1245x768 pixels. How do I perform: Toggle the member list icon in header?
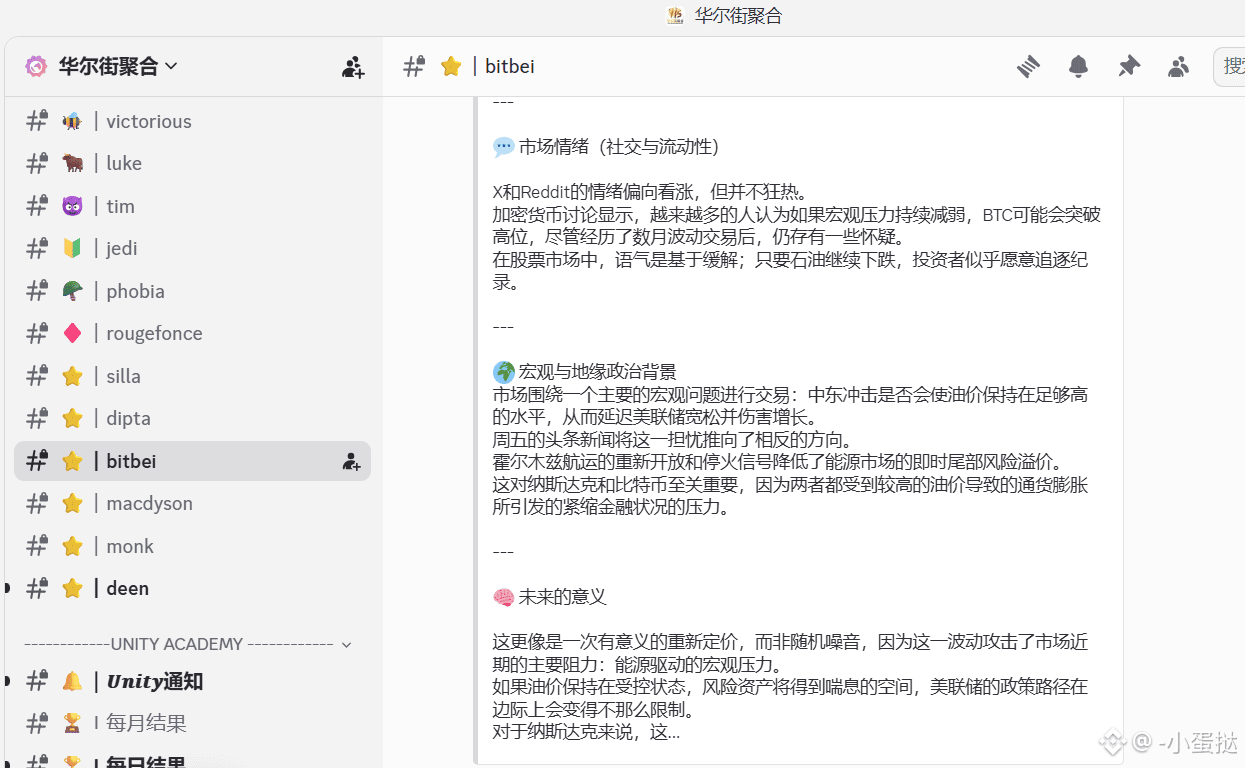pos(1179,66)
